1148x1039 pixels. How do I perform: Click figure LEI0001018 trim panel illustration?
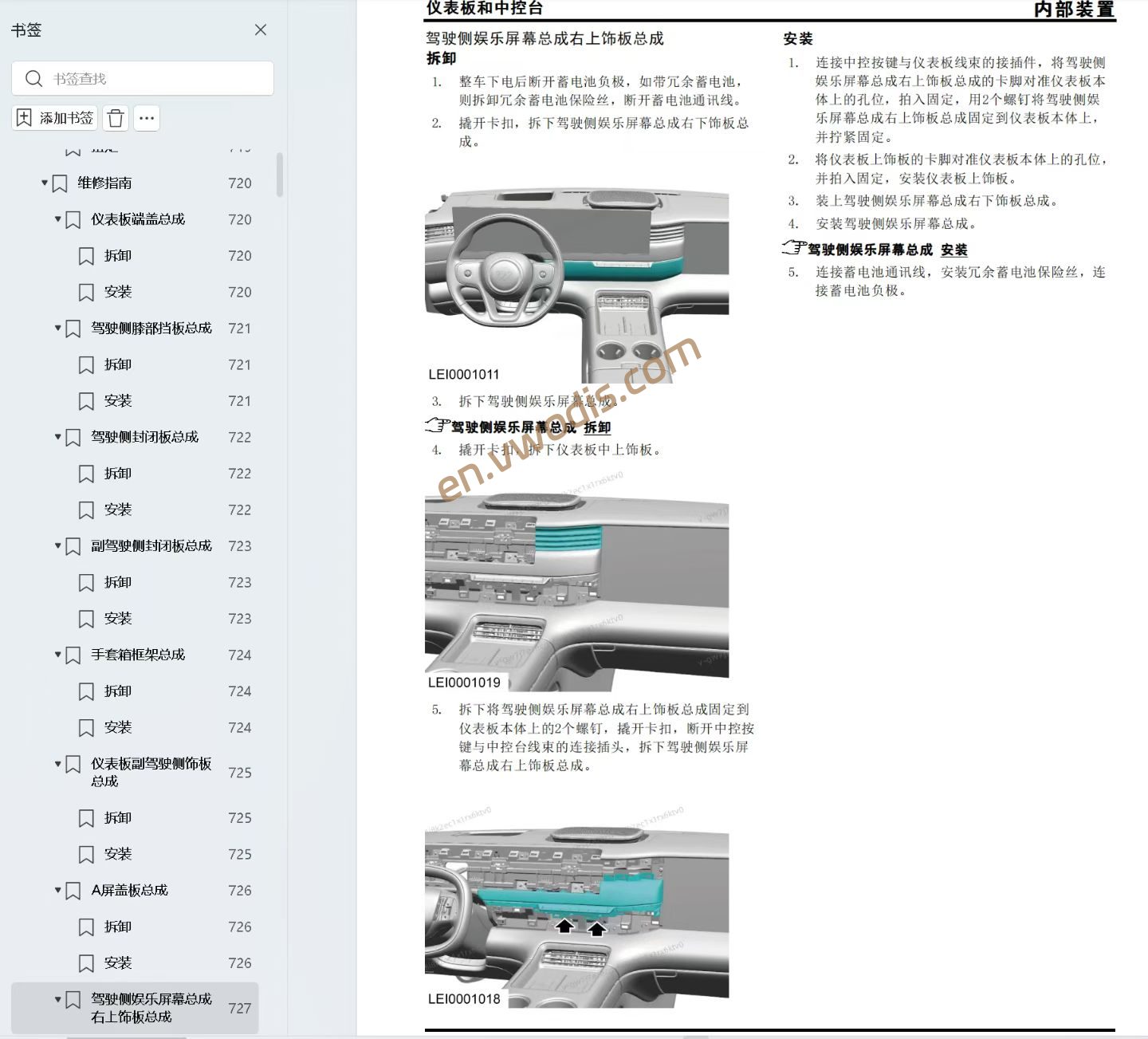coord(577,917)
